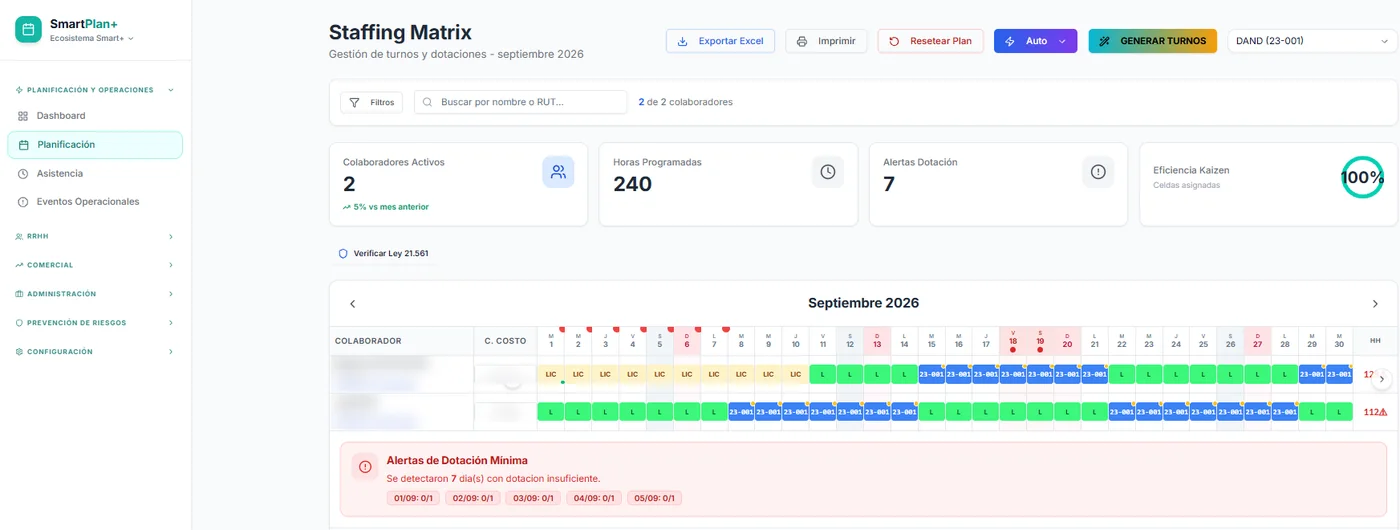Open the Ecosistema Smart+ switcher dropdown
Viewport: 1400px width, 530px height.
click(x=92, y=38)
